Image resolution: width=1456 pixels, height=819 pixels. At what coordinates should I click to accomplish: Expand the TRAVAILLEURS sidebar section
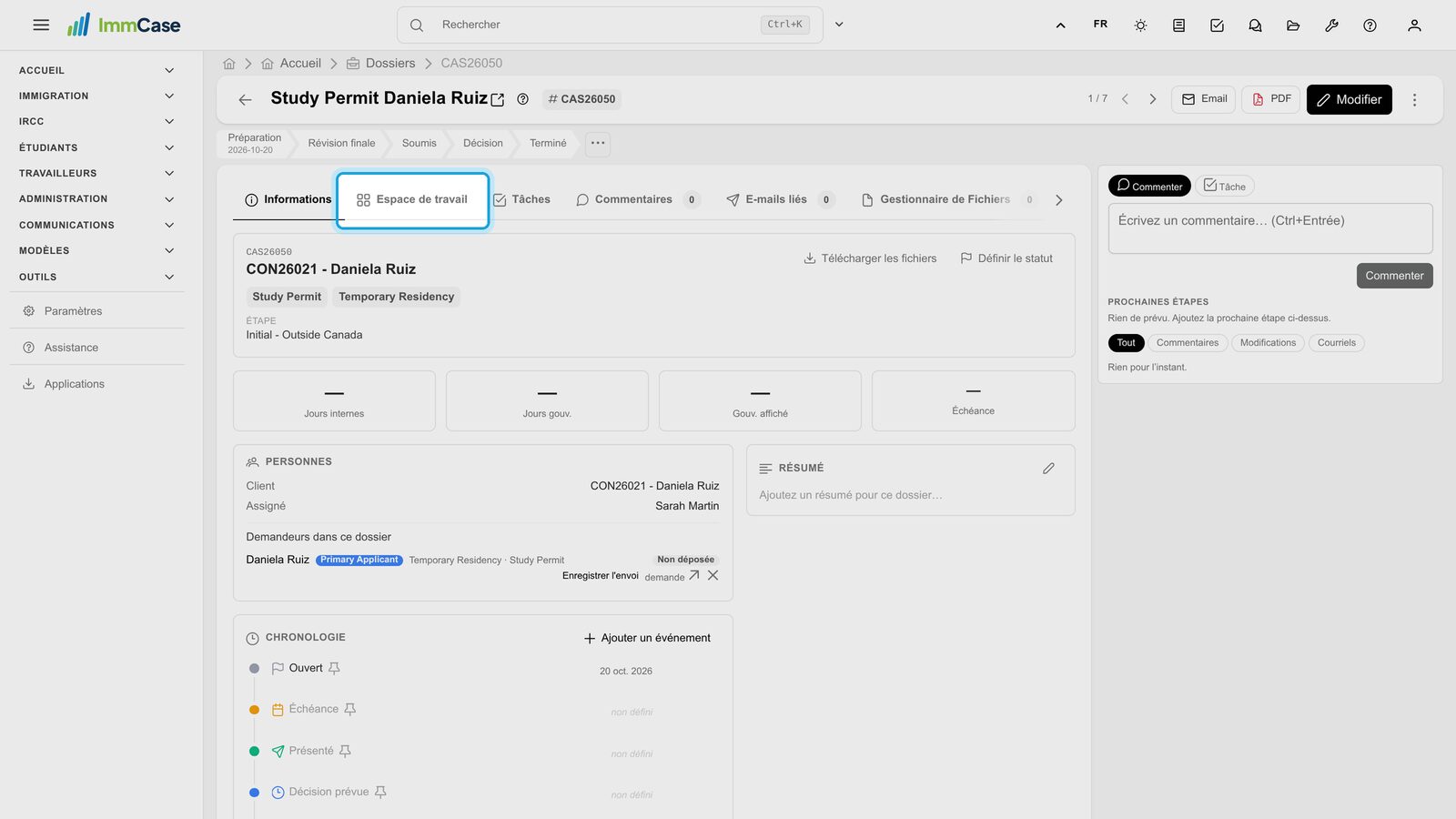click(96, 173)
